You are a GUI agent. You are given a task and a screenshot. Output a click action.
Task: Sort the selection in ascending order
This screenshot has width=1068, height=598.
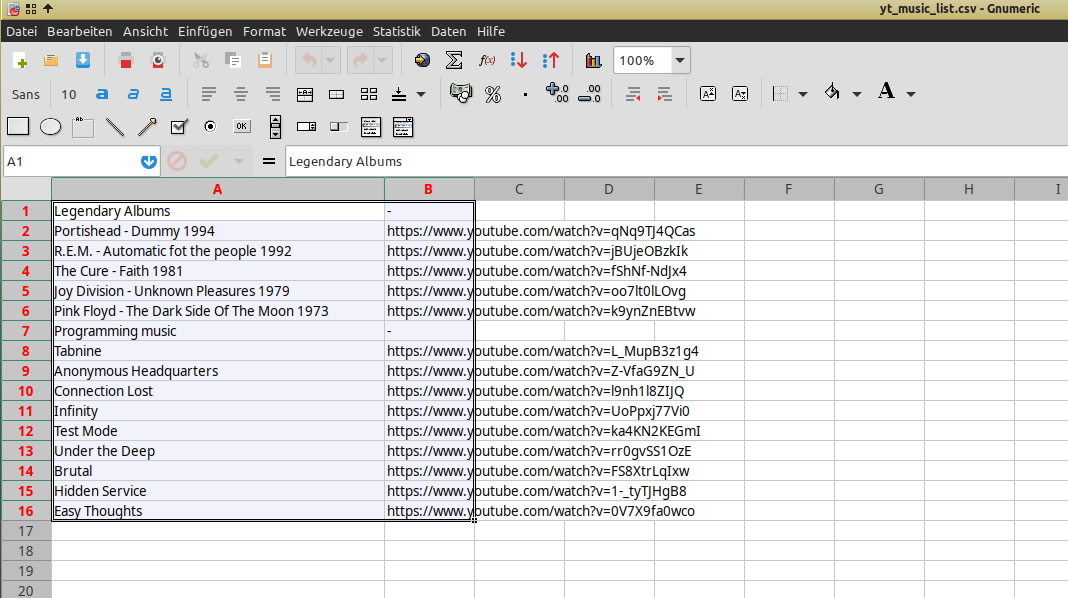(x=518, y=60)
